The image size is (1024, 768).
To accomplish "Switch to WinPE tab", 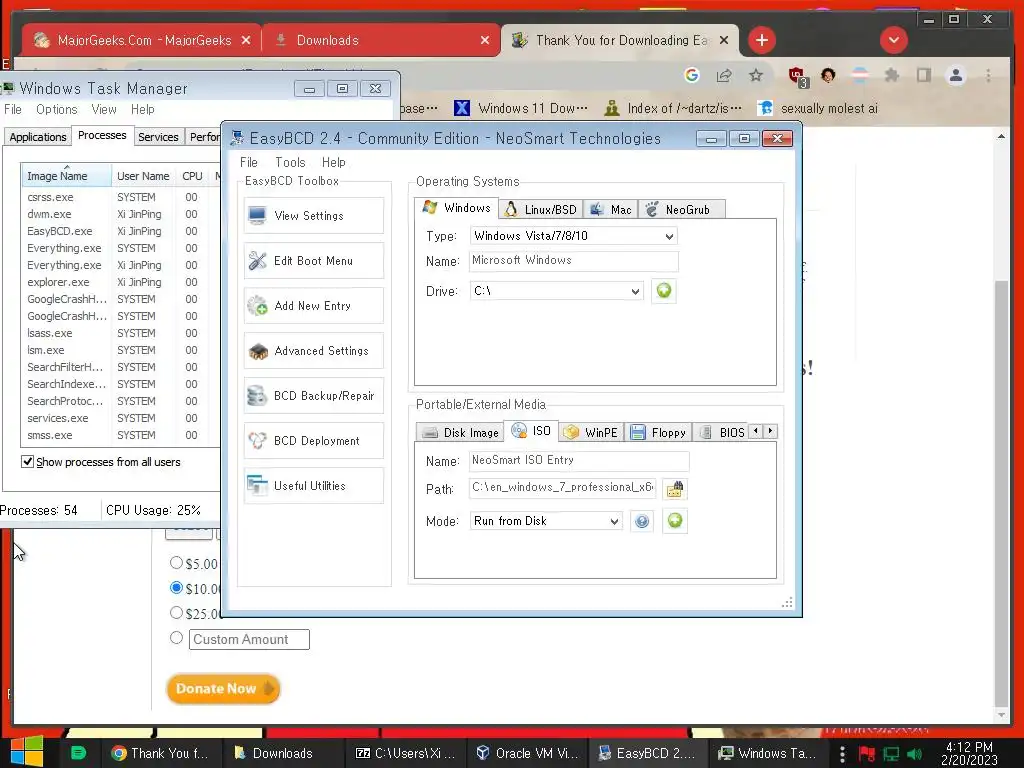I will 592,432.
